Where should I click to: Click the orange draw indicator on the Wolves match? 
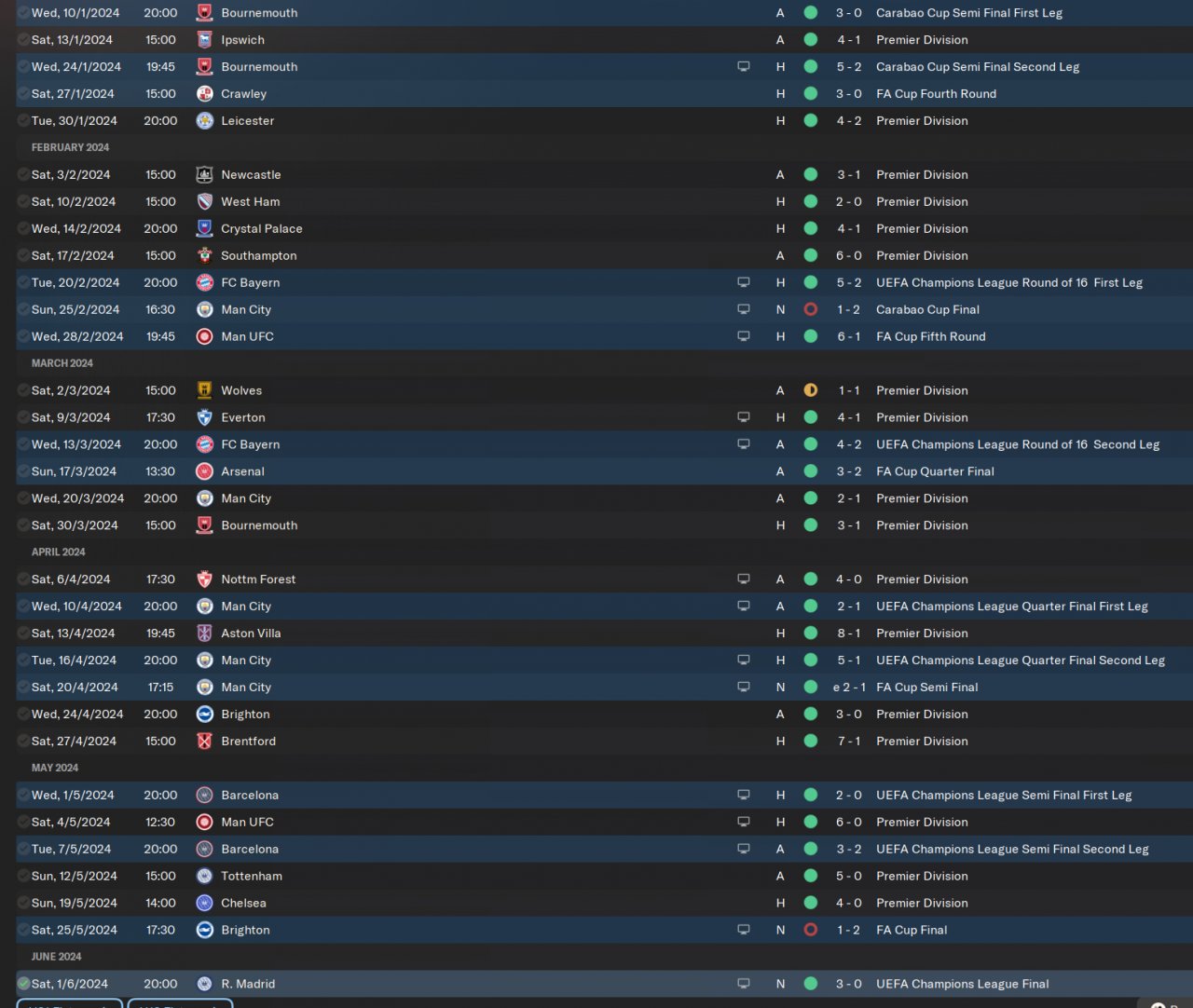point(810,390)
